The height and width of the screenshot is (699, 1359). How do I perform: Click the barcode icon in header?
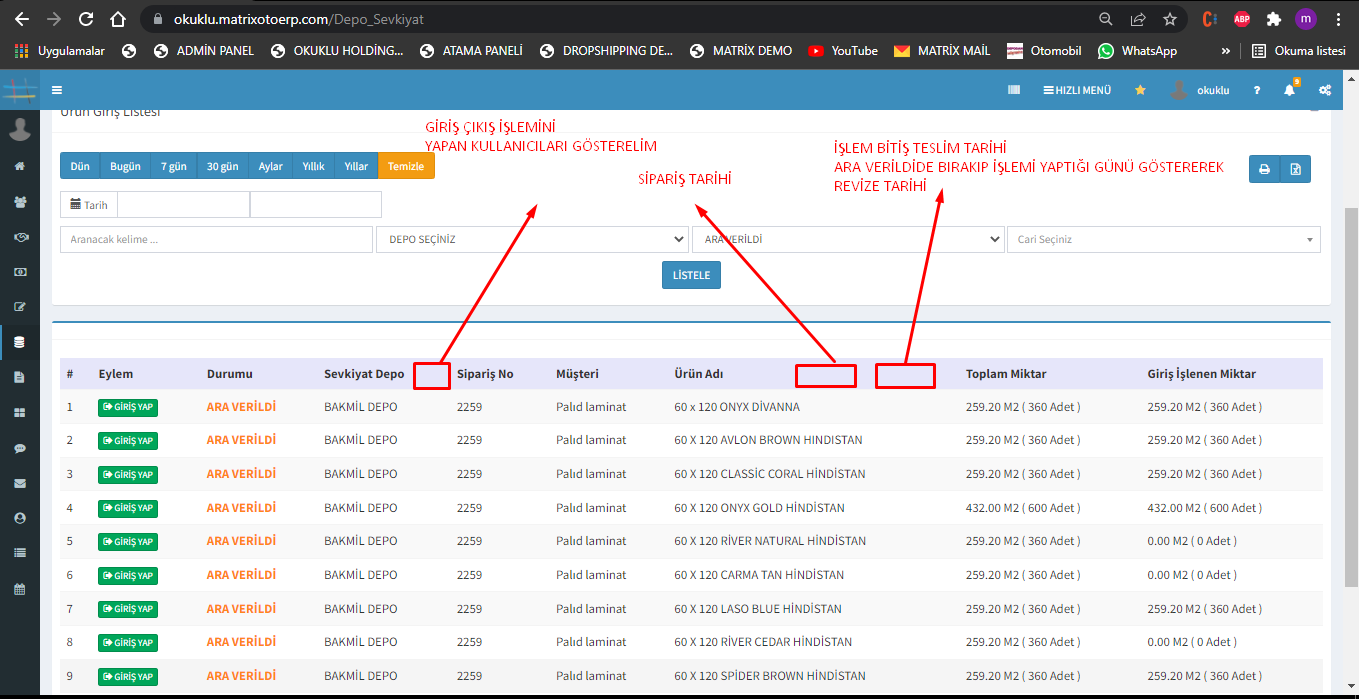tap(1014, 90)
